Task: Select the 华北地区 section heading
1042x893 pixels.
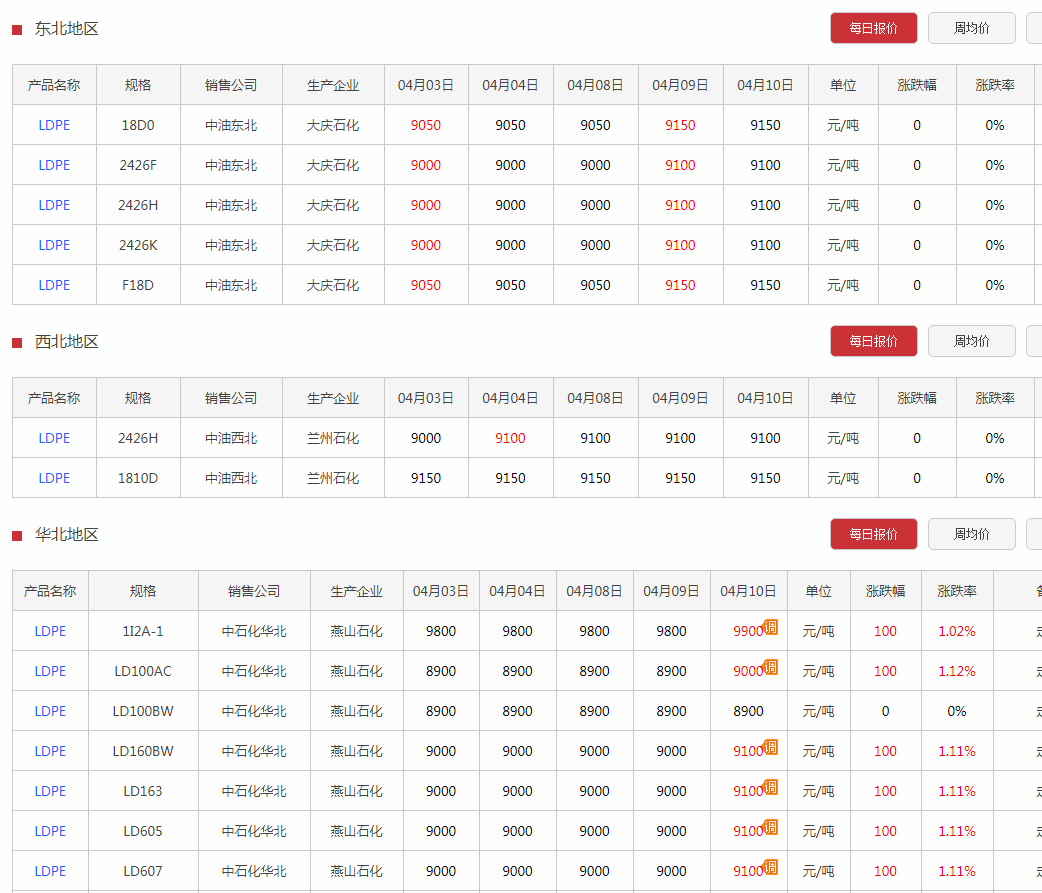Action: point(66,535)
